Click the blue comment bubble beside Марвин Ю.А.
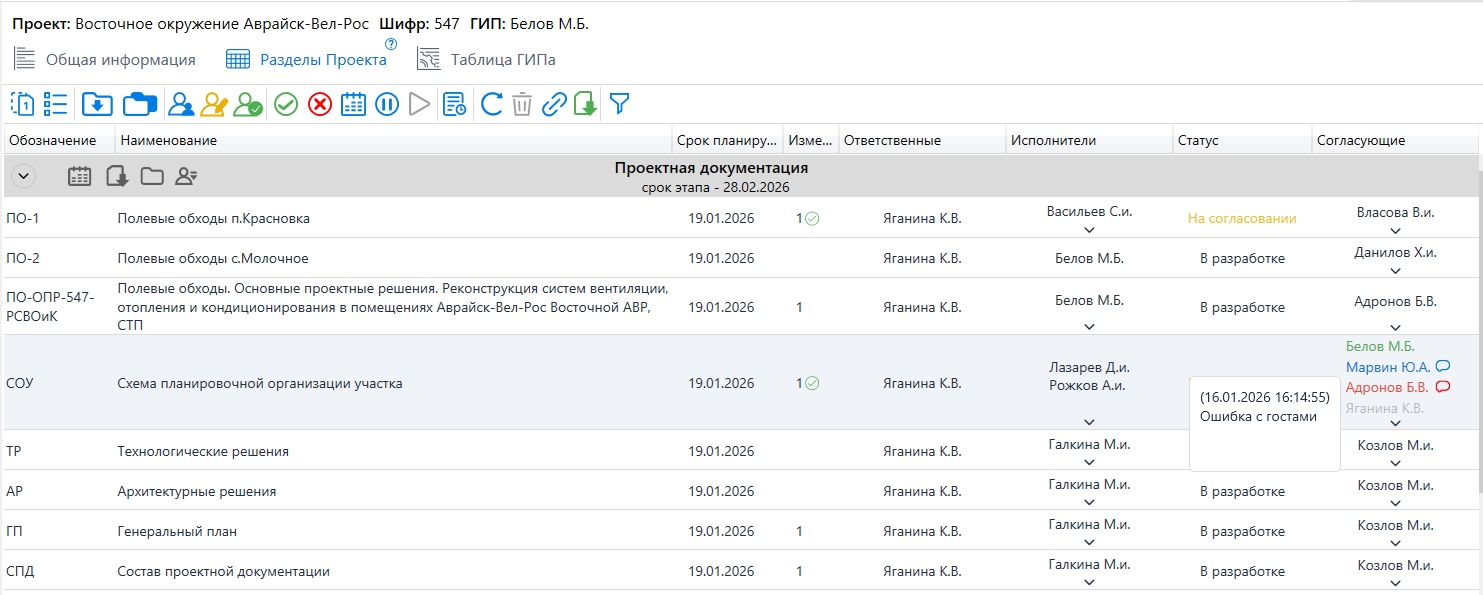This screenshot has height=595, width=1483. (1443, 367)
